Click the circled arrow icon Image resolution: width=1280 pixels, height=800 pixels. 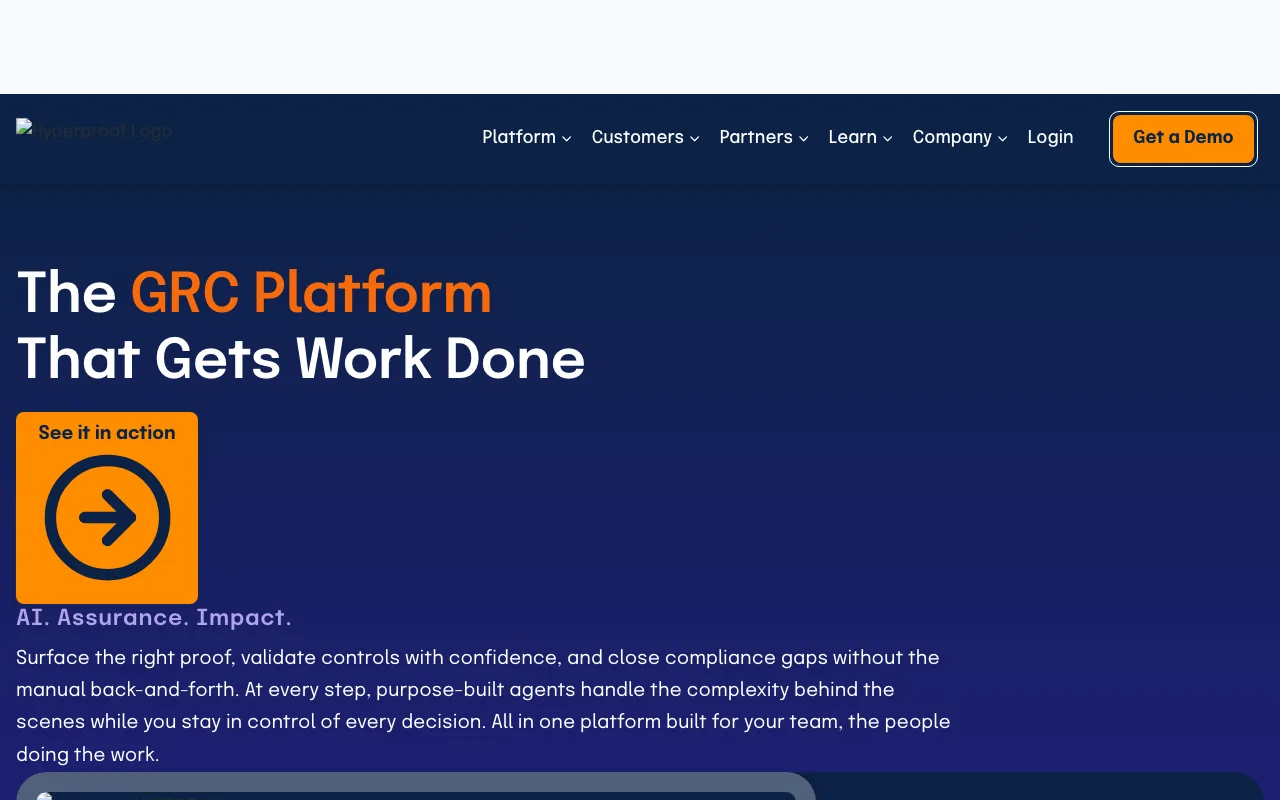click(107, 517)
